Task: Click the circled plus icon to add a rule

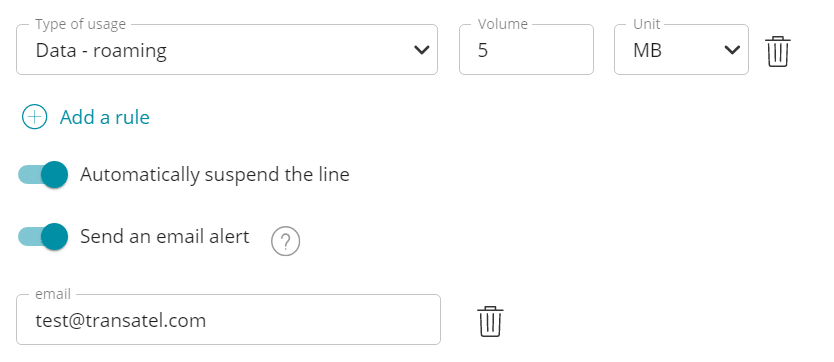Action: [x=35, y=117]
